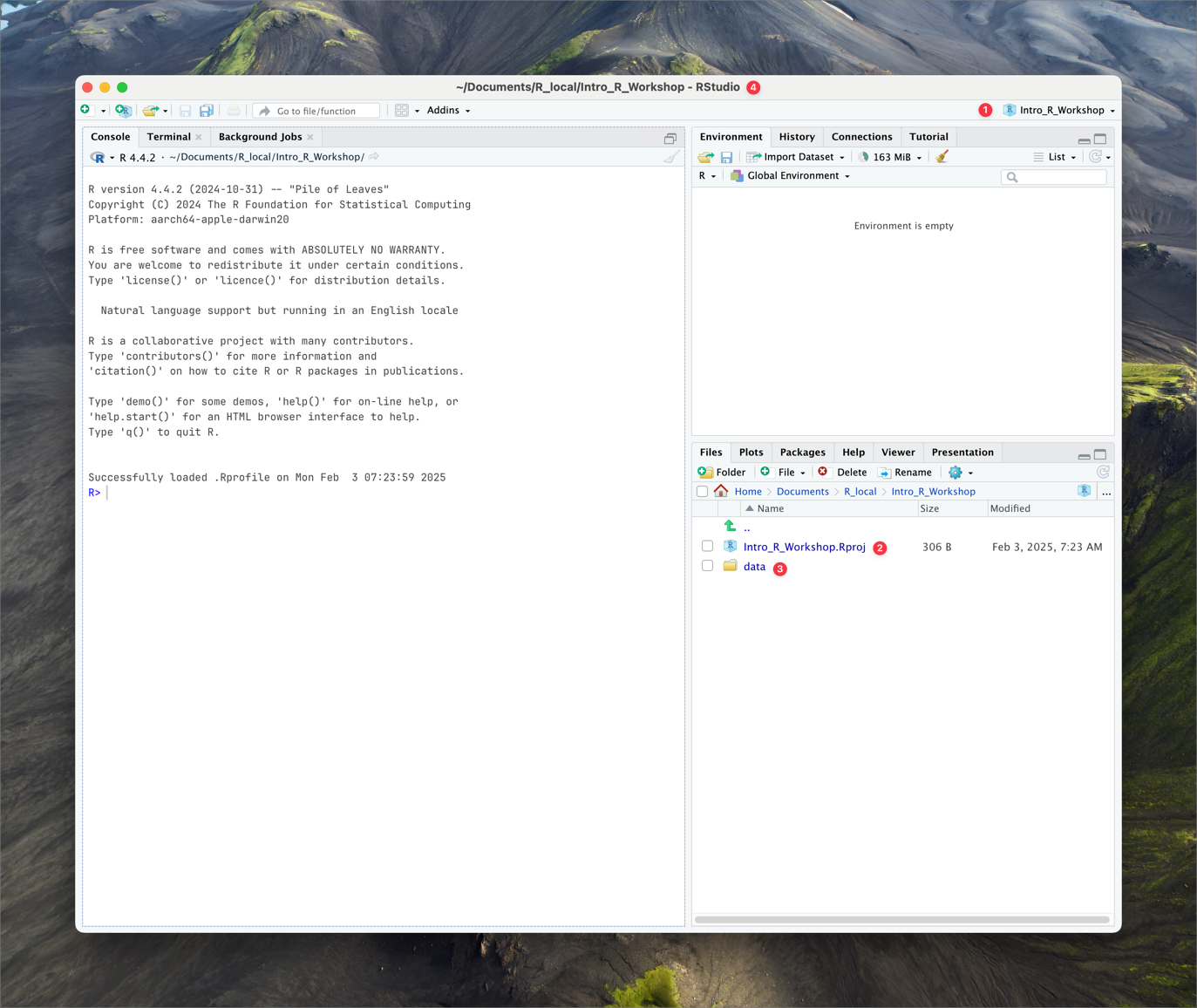Toggle the select-all files checkbox

(702, 492)
